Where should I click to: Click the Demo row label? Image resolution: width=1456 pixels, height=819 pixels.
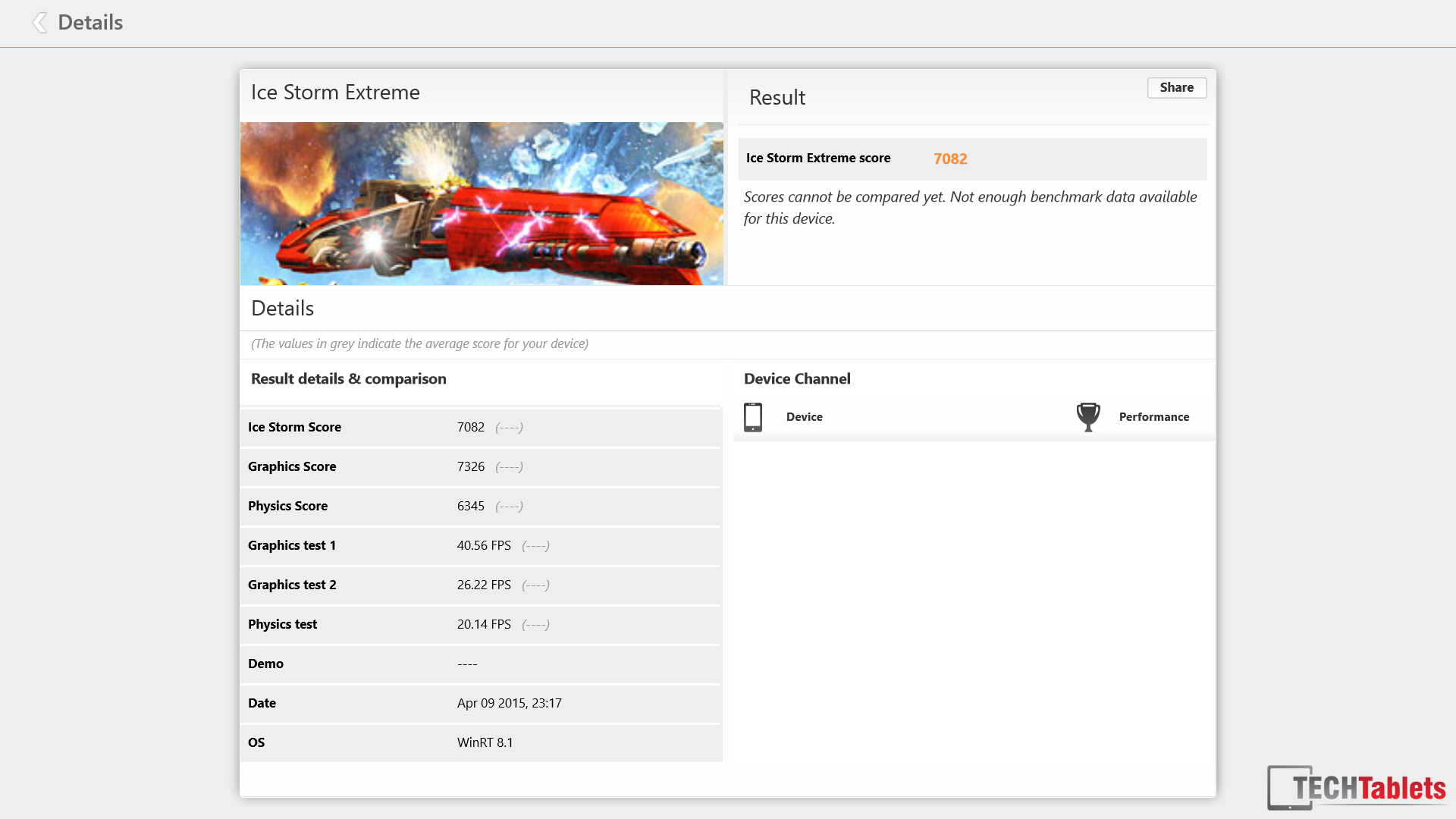(265, 664)
